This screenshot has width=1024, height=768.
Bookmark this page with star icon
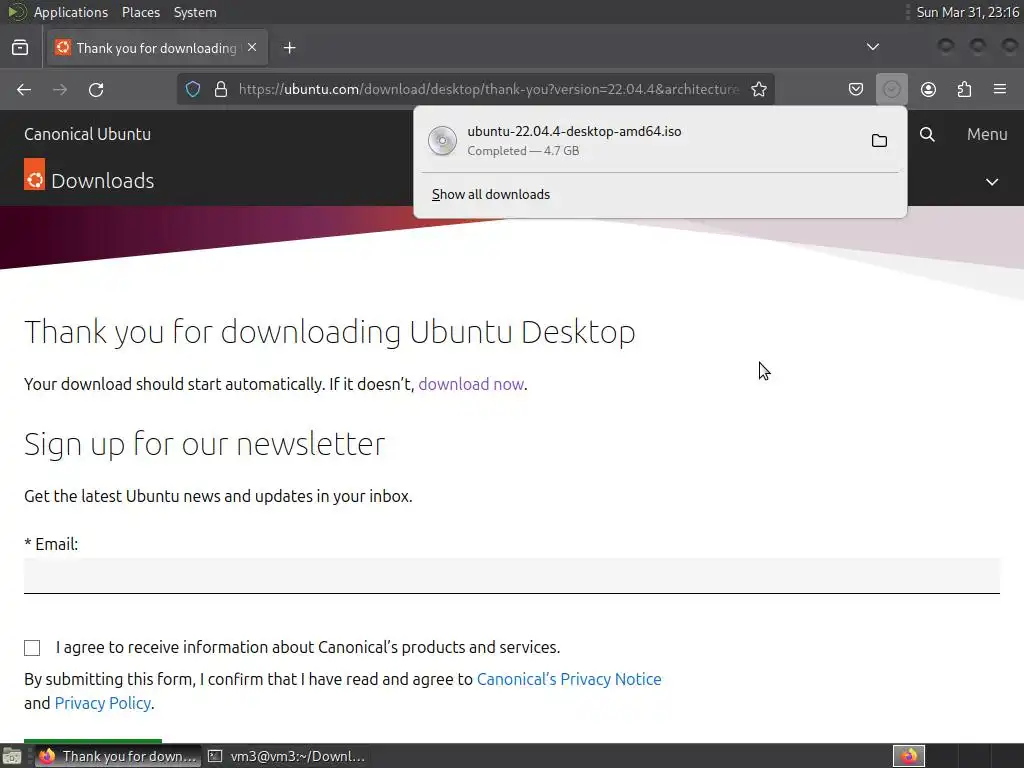(x=758, y=89)
